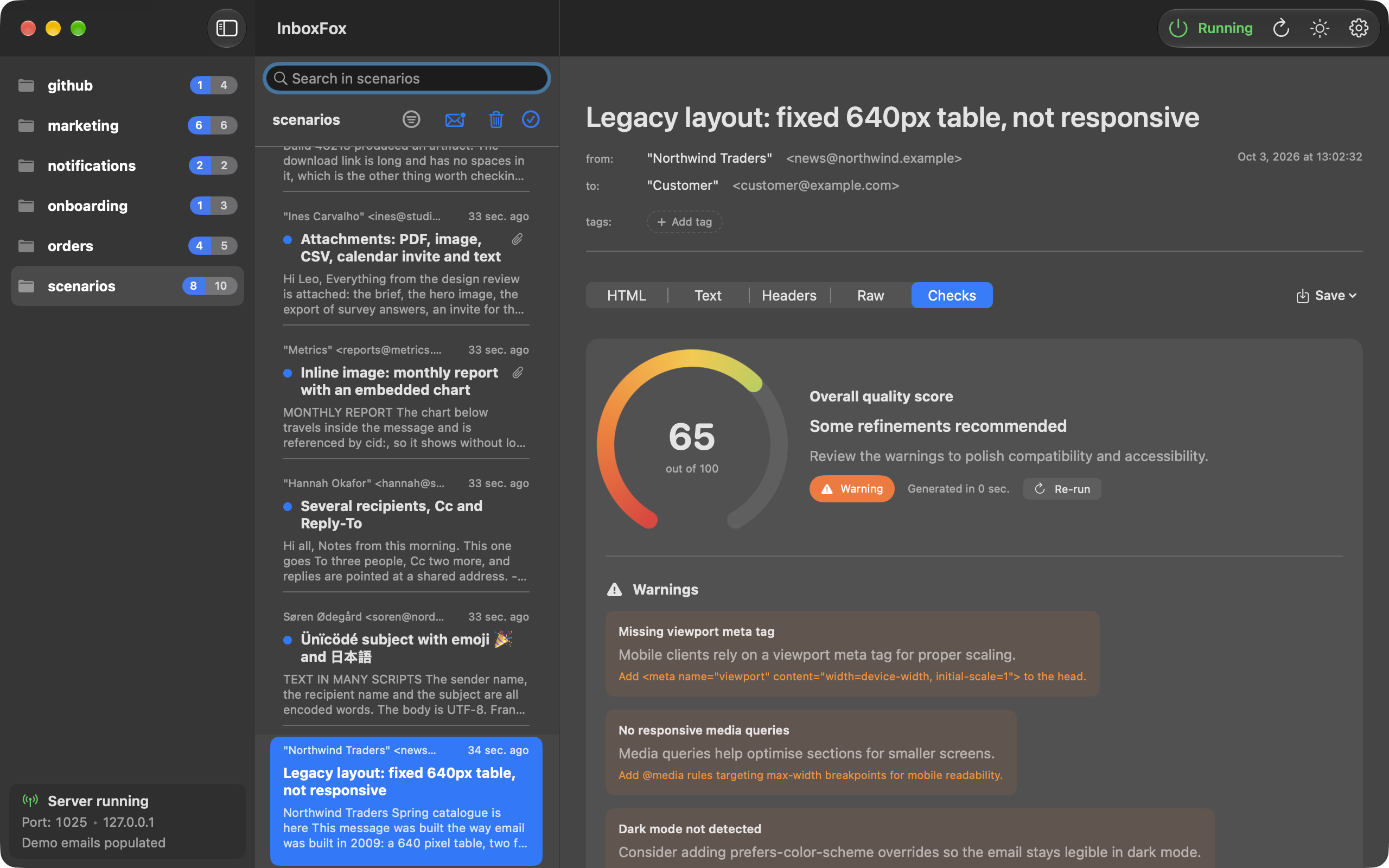Screen dimensions: 1389x868
Task: Select the onboarding folder
Action: point(128,206)
